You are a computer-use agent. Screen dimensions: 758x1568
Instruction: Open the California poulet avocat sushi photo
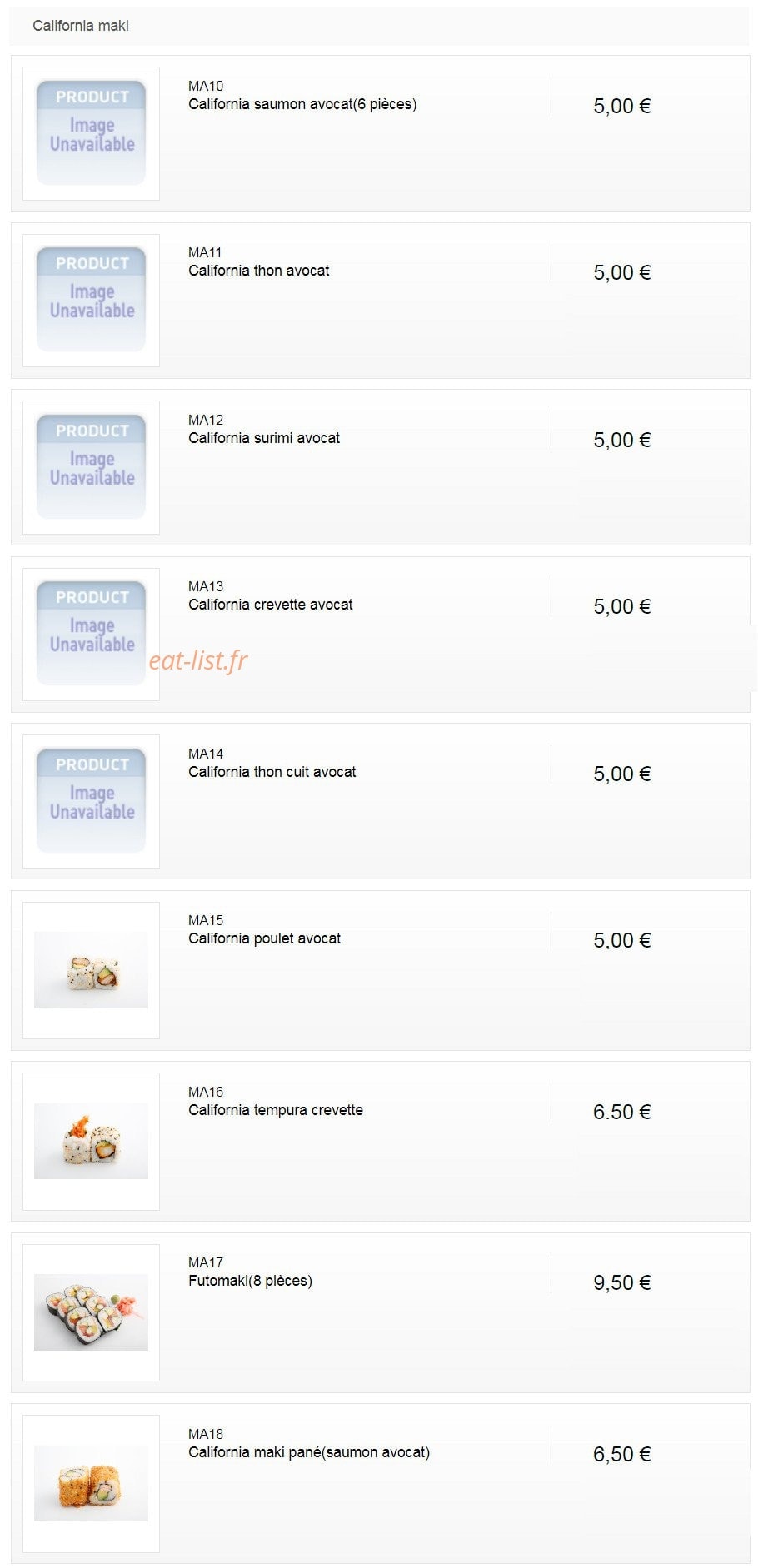(x=91, y=970)
